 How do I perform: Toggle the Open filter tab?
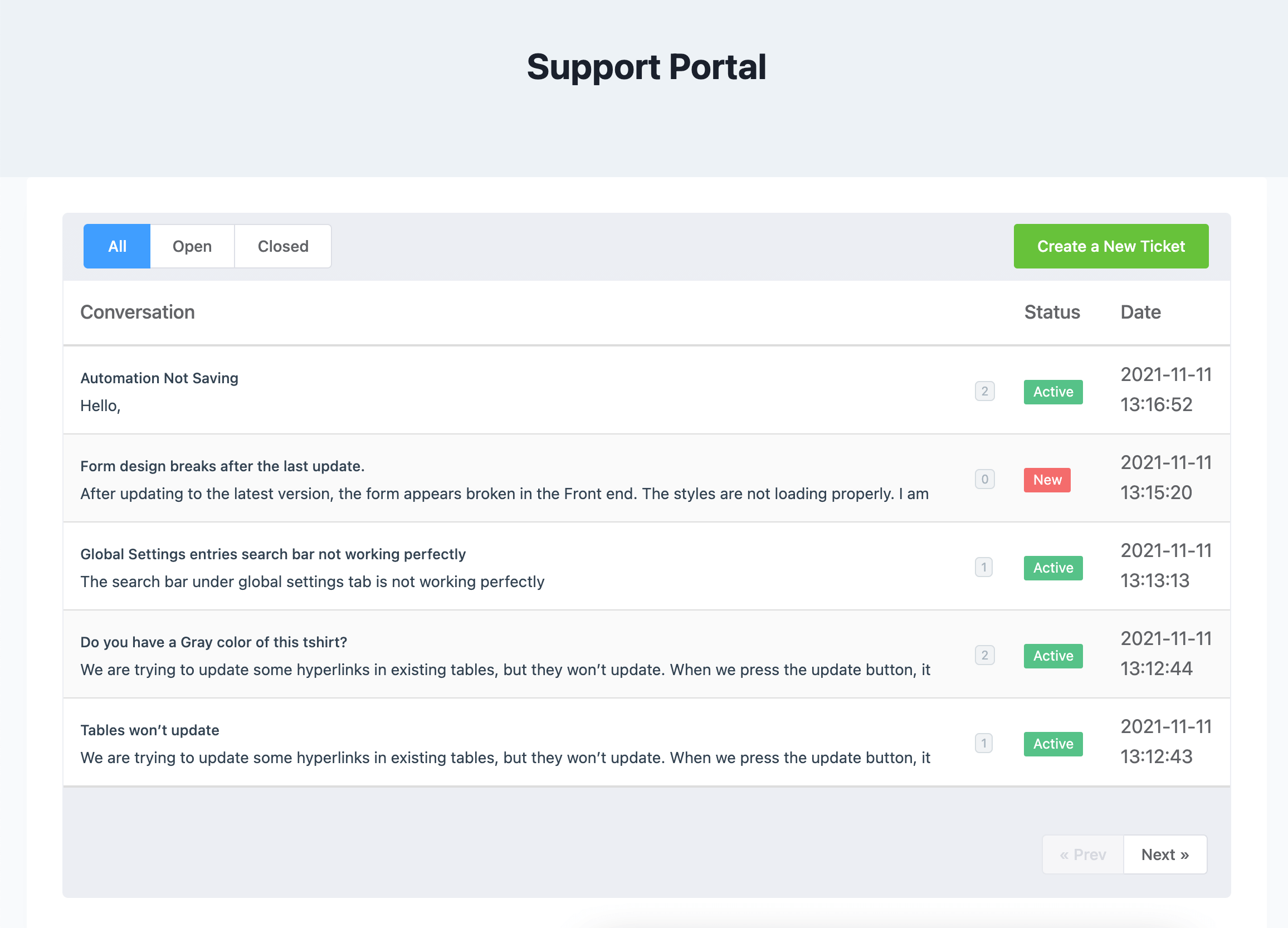[193, 245]
